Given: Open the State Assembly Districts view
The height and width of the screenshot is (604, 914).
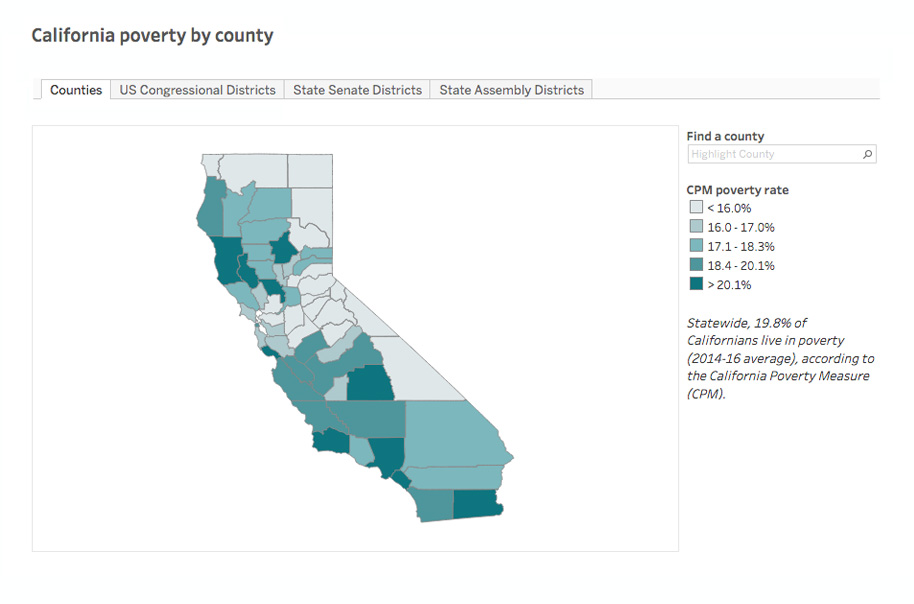Looking at the screenshot, I should (511, 90).
